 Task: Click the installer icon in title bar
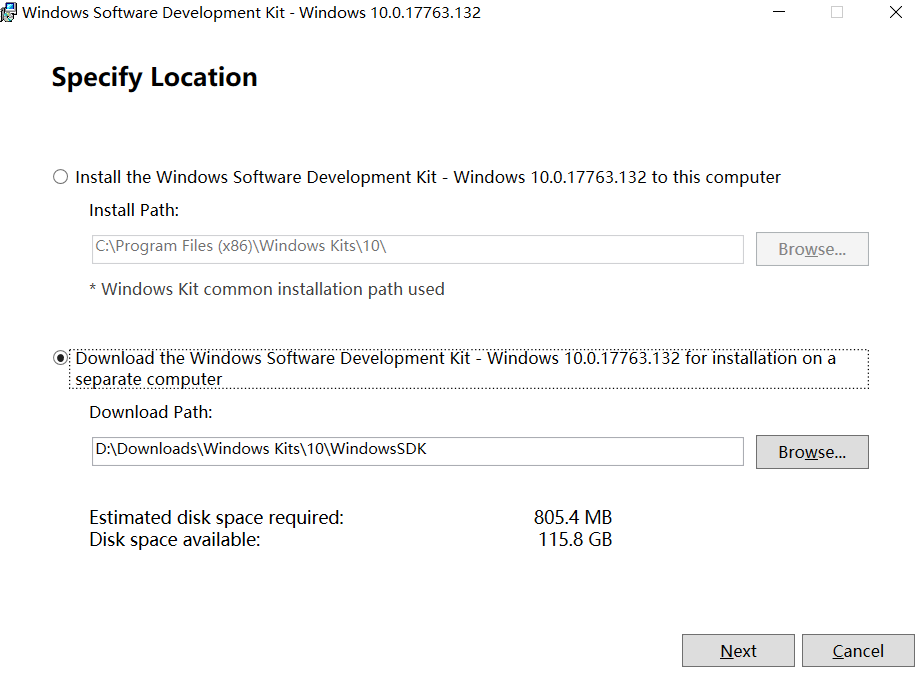point(9,12)
